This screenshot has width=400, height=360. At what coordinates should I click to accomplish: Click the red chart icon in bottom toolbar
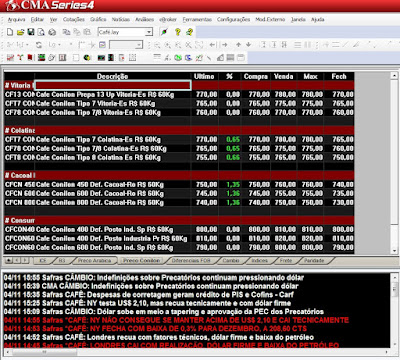[x=10, y=58]
